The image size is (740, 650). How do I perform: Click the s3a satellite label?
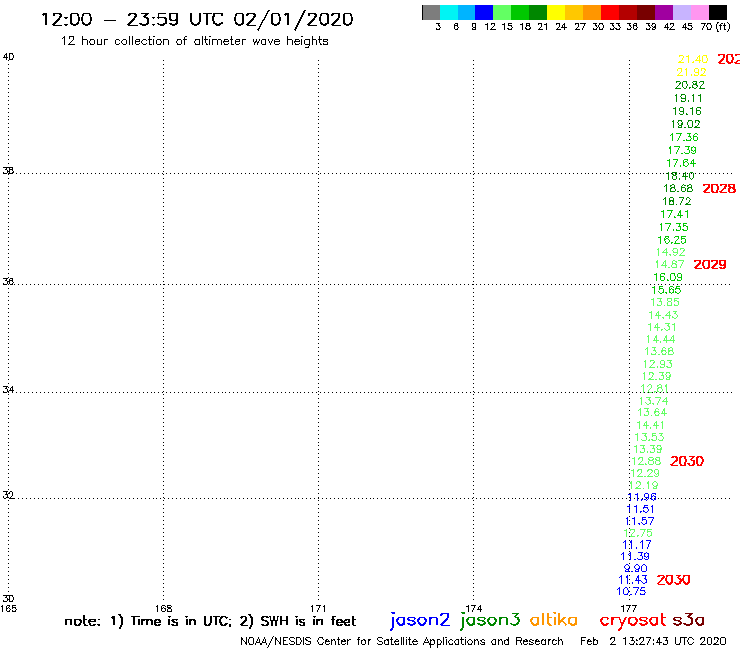(x=688, y=620)
